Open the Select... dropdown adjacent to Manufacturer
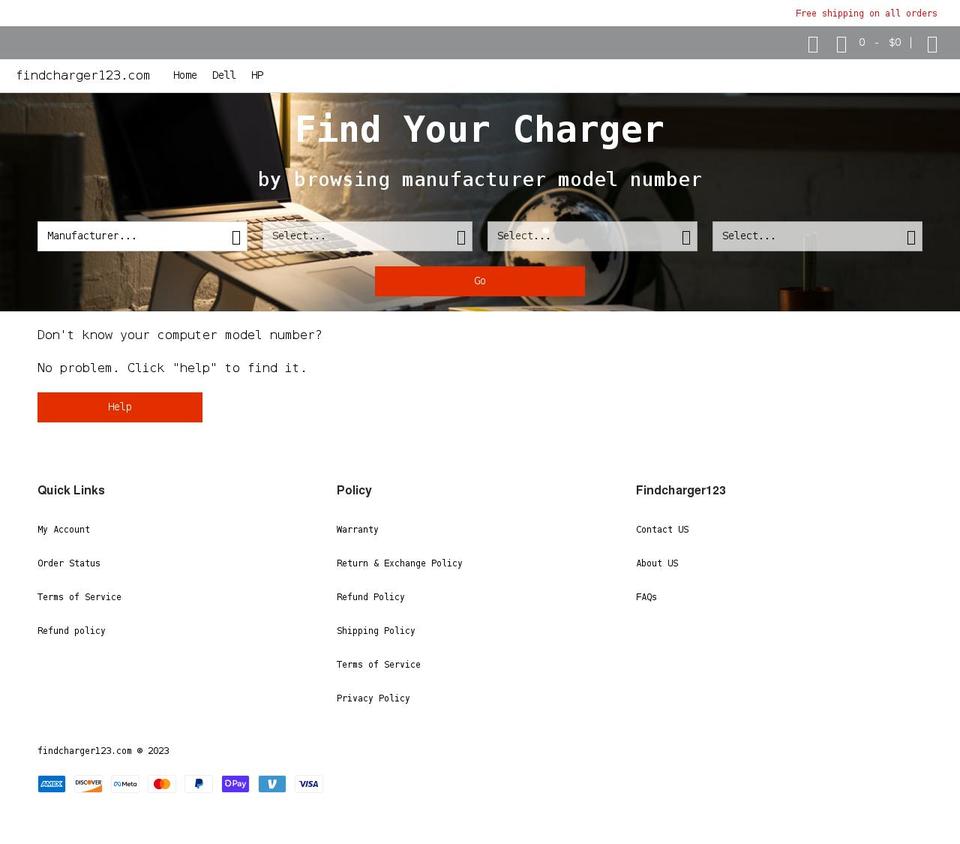Image resolution: width=960 pixels, height=844 pixels. point(367,236)
